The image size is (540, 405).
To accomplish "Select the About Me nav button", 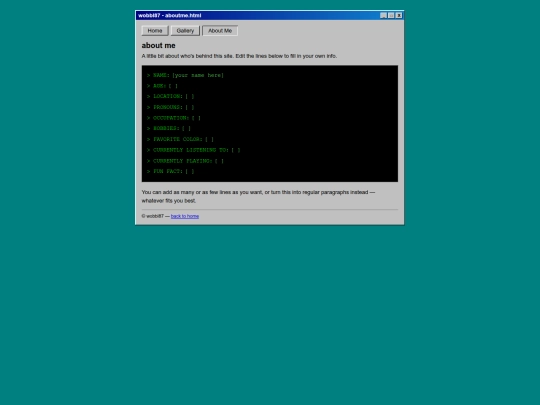I will tap(220, 31).
